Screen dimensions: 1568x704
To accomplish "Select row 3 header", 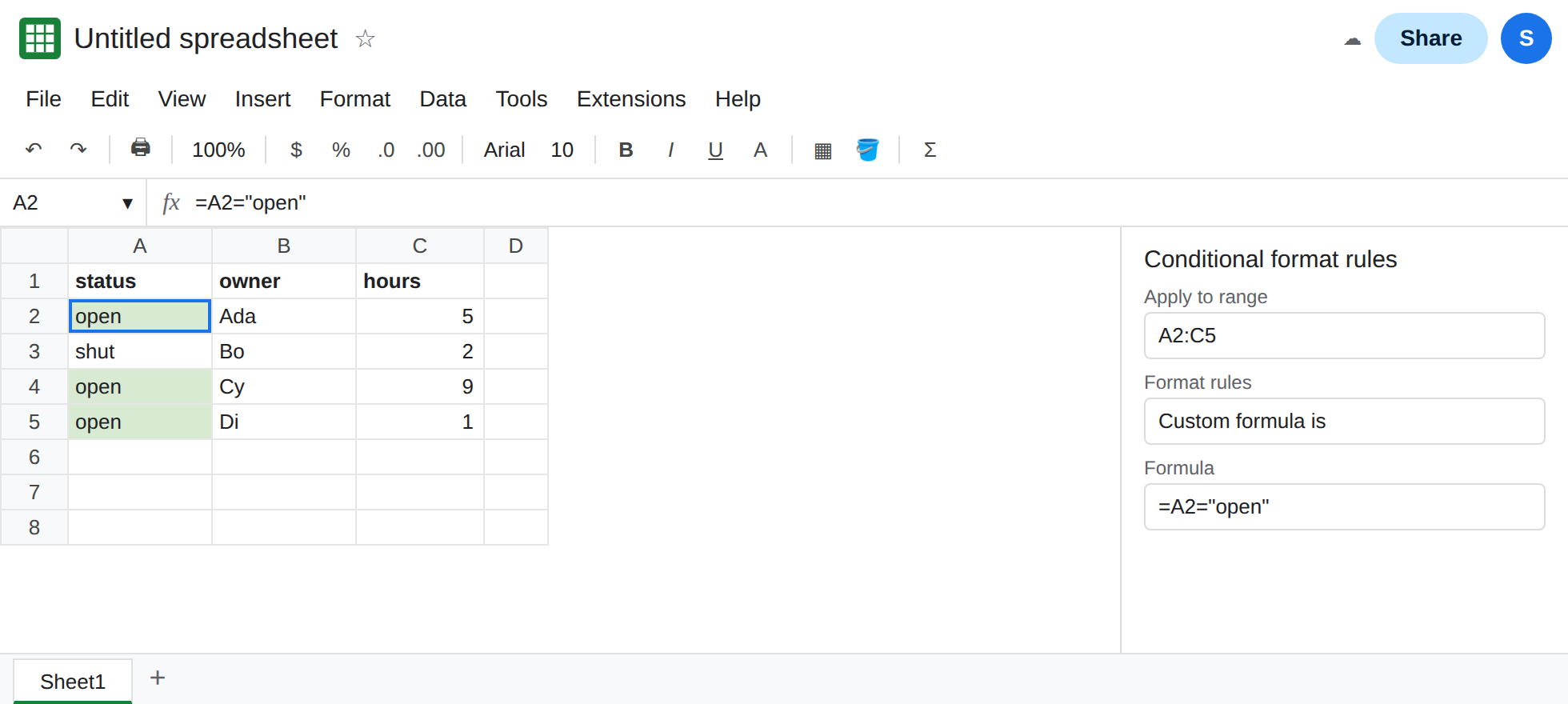I will (x=34, y=351).
